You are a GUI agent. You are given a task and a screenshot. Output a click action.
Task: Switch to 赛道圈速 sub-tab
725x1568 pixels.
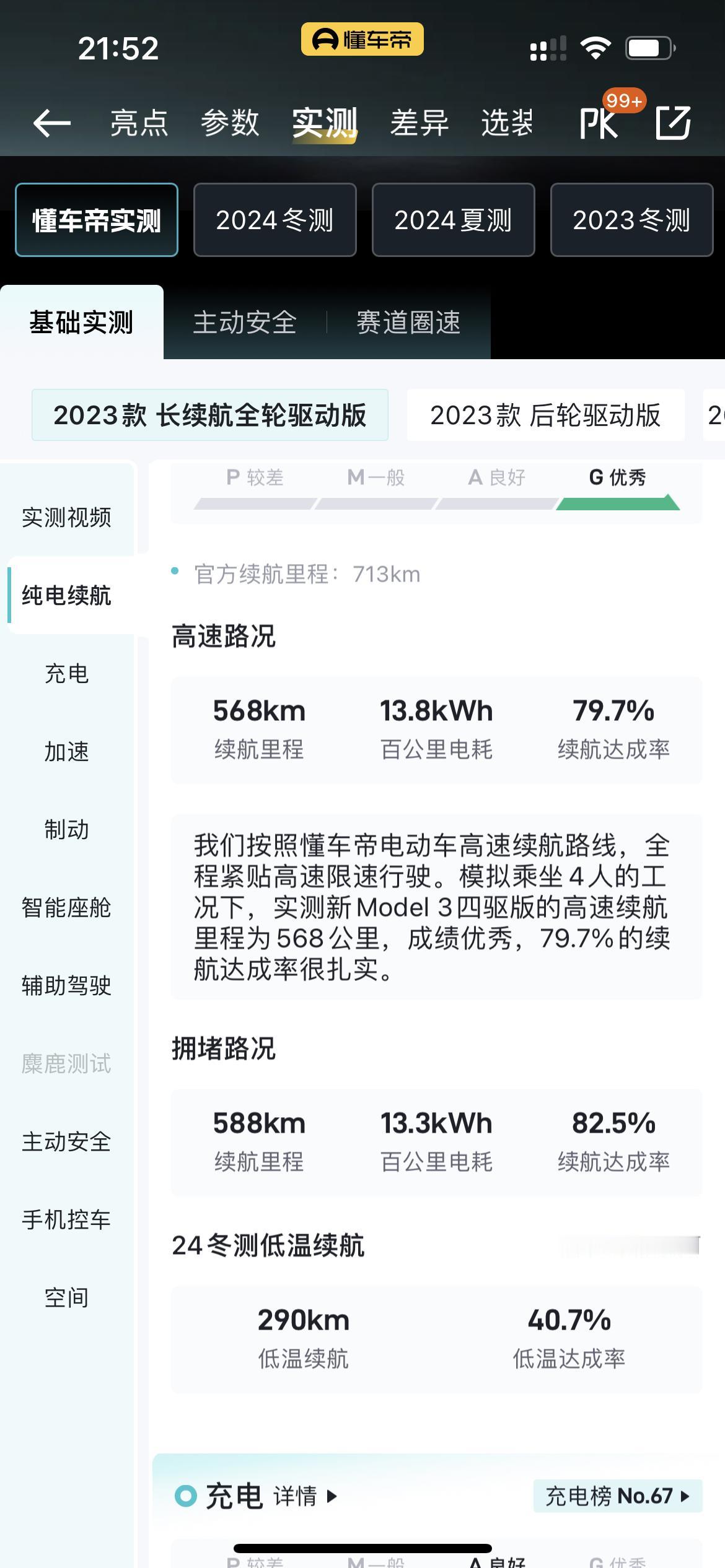click(409, 323)
